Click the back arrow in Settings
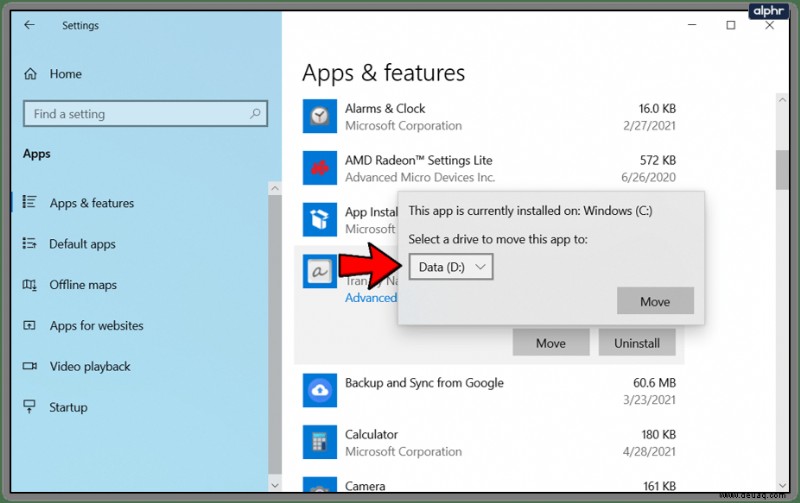800x503 pixels. tap(29, 25)
